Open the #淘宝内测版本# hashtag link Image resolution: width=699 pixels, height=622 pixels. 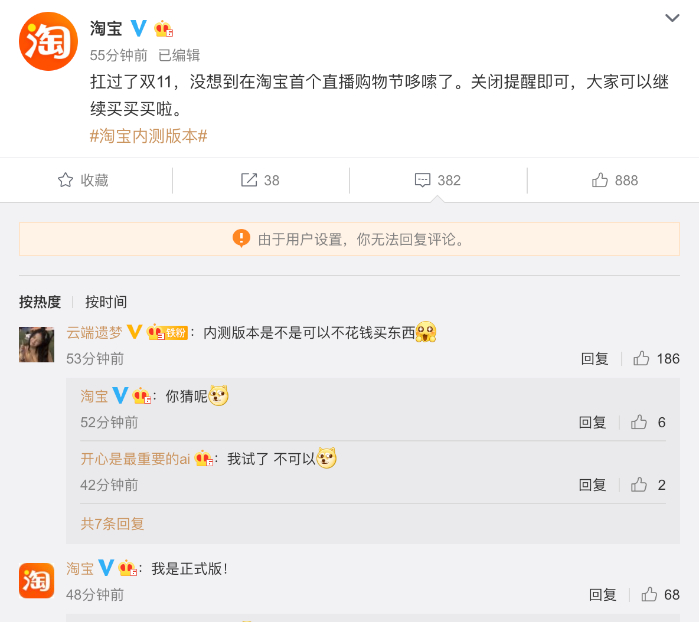(148, 135)
